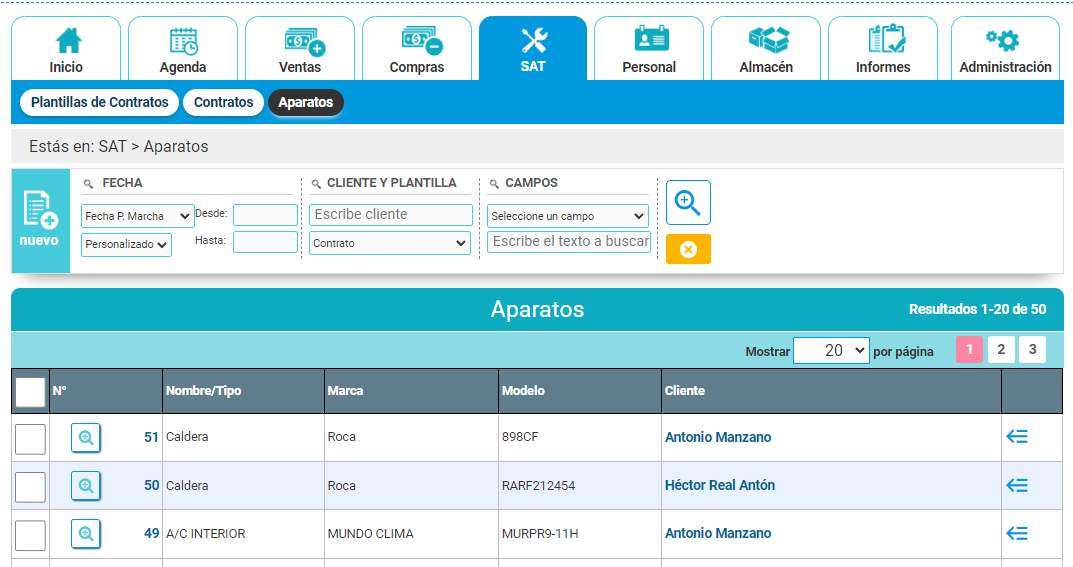Screen dimensions: 1073x567
Task: Open the Inicio home tab
Action: (x=66, y=49)
